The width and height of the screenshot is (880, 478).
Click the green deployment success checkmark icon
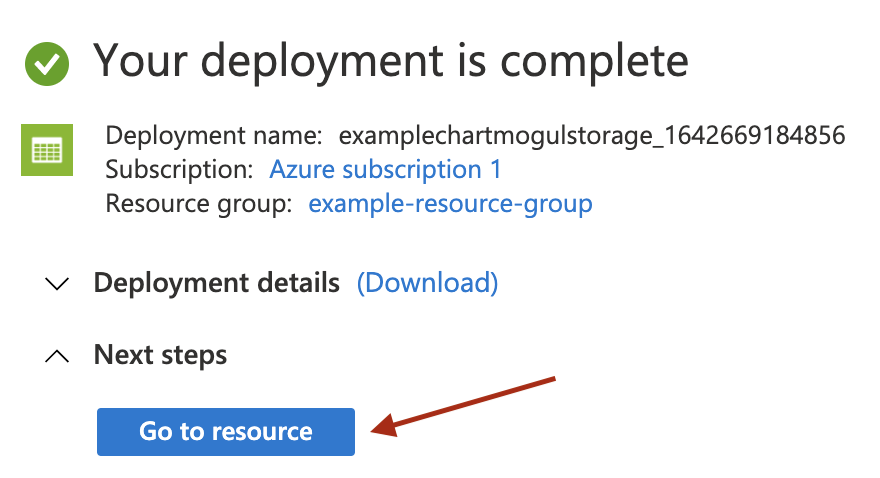coord(47,64)
